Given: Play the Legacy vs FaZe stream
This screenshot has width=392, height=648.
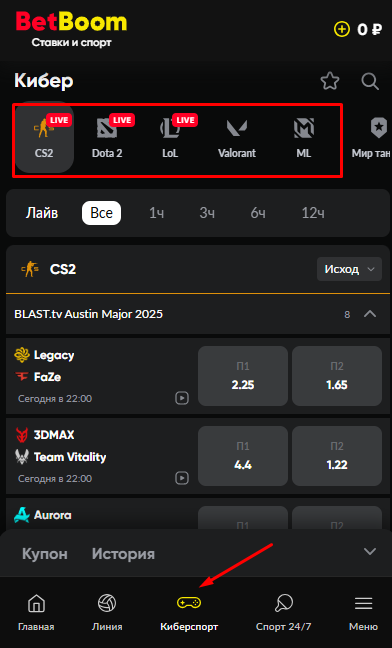Looking at the screenshot, I should point(182,398).
